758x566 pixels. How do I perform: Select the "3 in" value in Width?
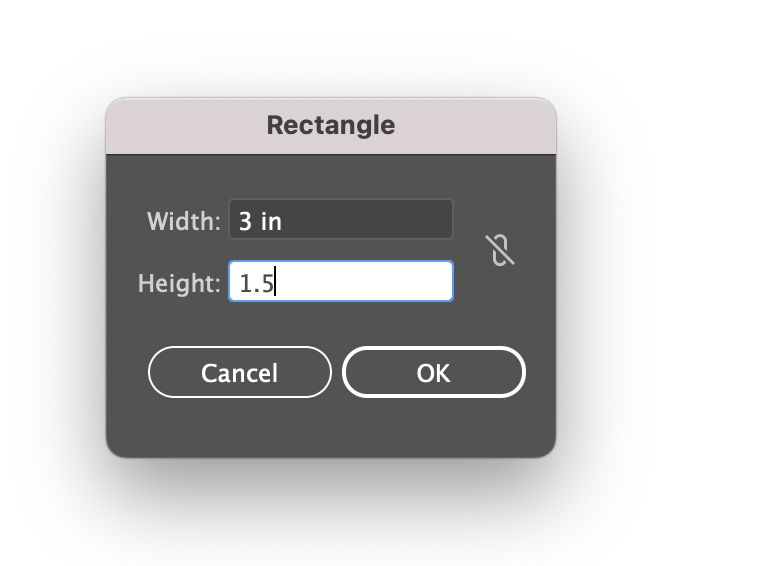(x=260, y=221)
